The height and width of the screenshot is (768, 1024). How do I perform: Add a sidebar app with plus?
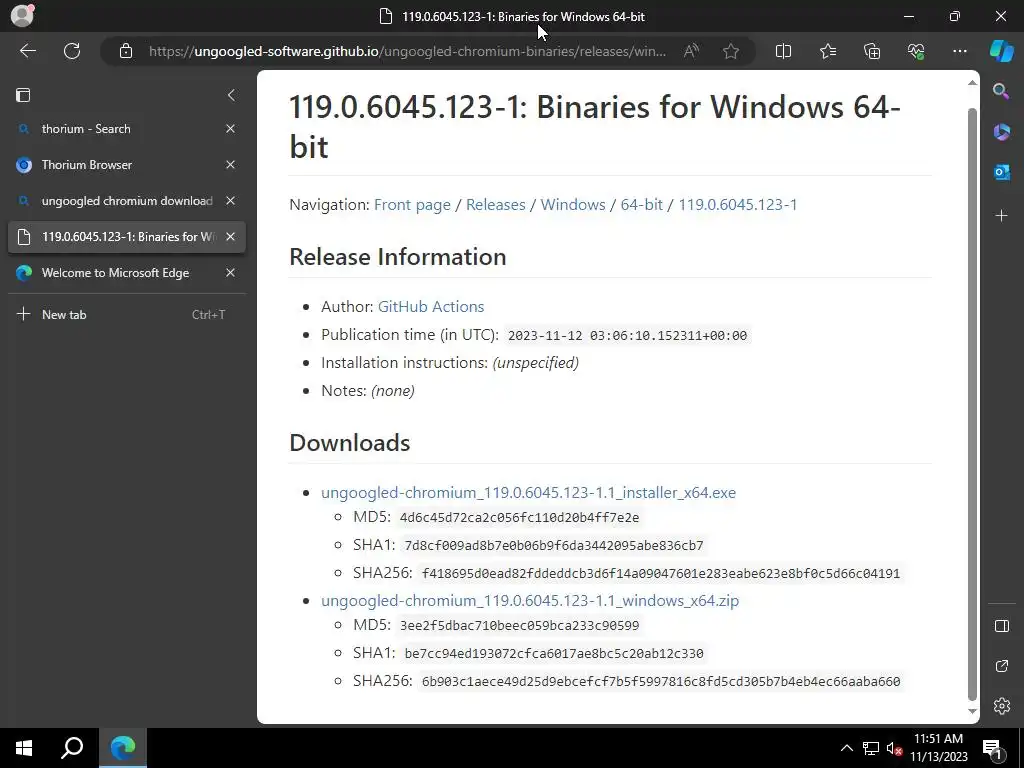(1001, 216)
